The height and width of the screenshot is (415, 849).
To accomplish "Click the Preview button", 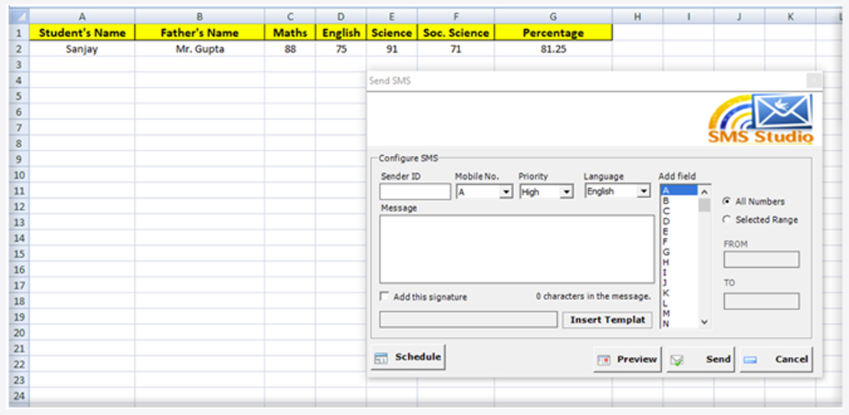I will [628, 359].
